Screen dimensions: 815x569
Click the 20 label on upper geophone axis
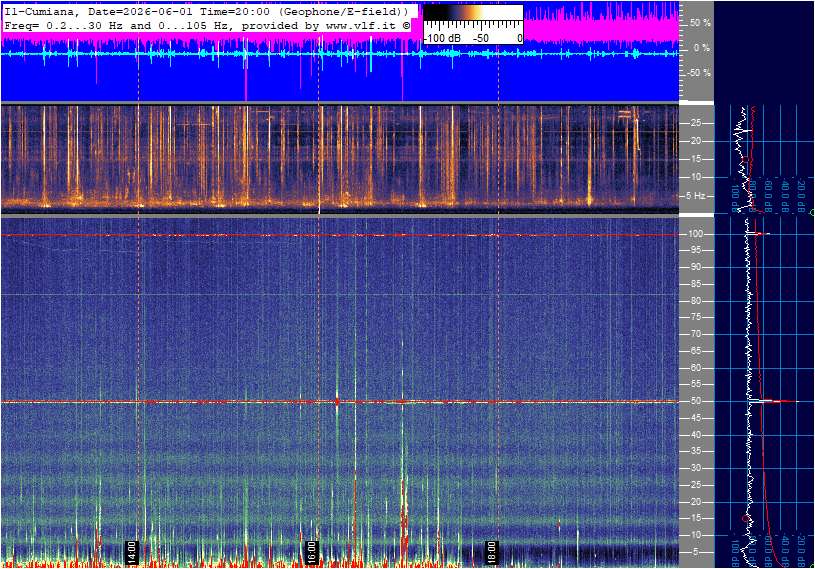pos(695,141)
